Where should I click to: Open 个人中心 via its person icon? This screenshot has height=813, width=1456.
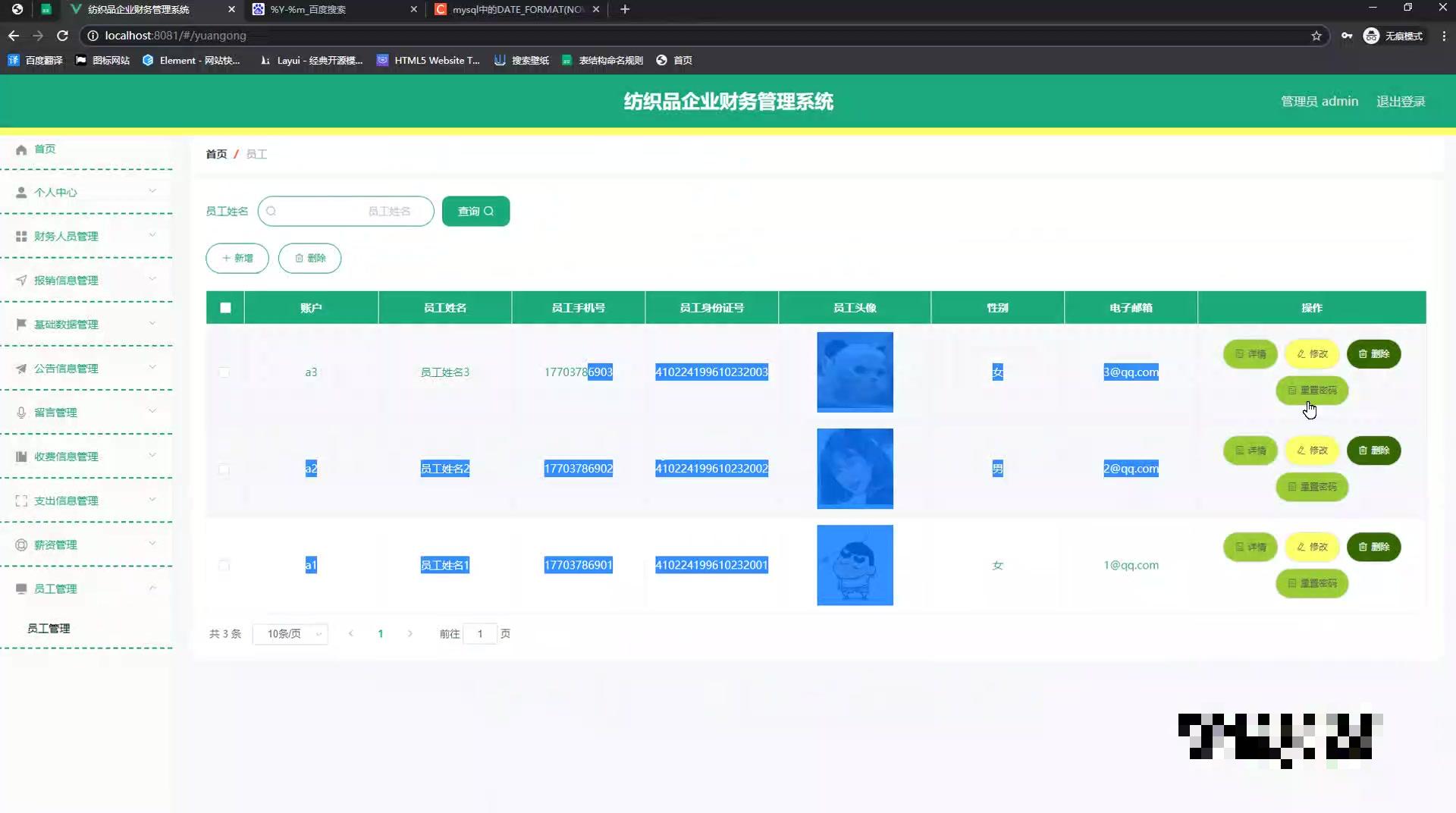[x=21, y=192]
